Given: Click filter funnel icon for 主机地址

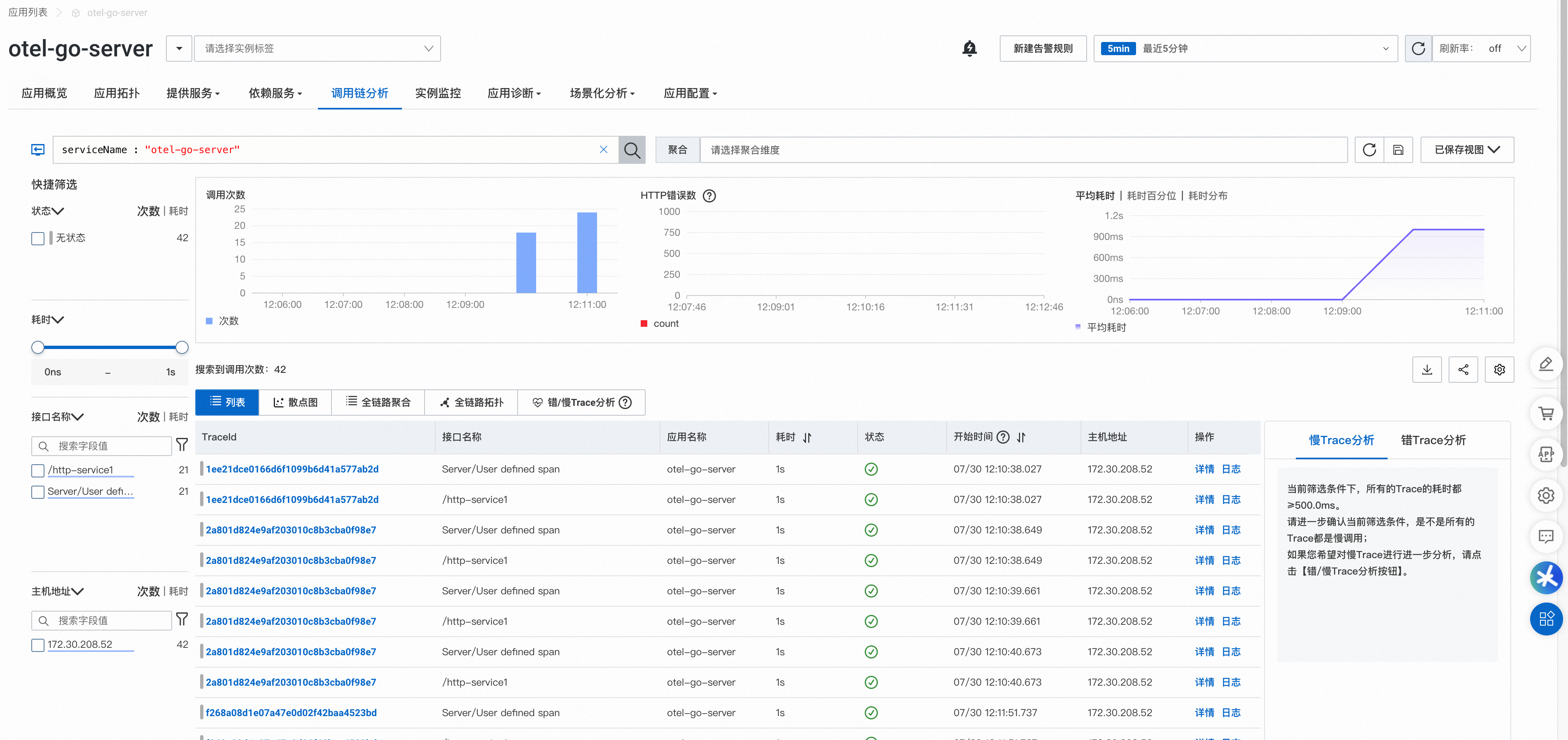Looking at the screenshot, I should click(x=182, y=619).
